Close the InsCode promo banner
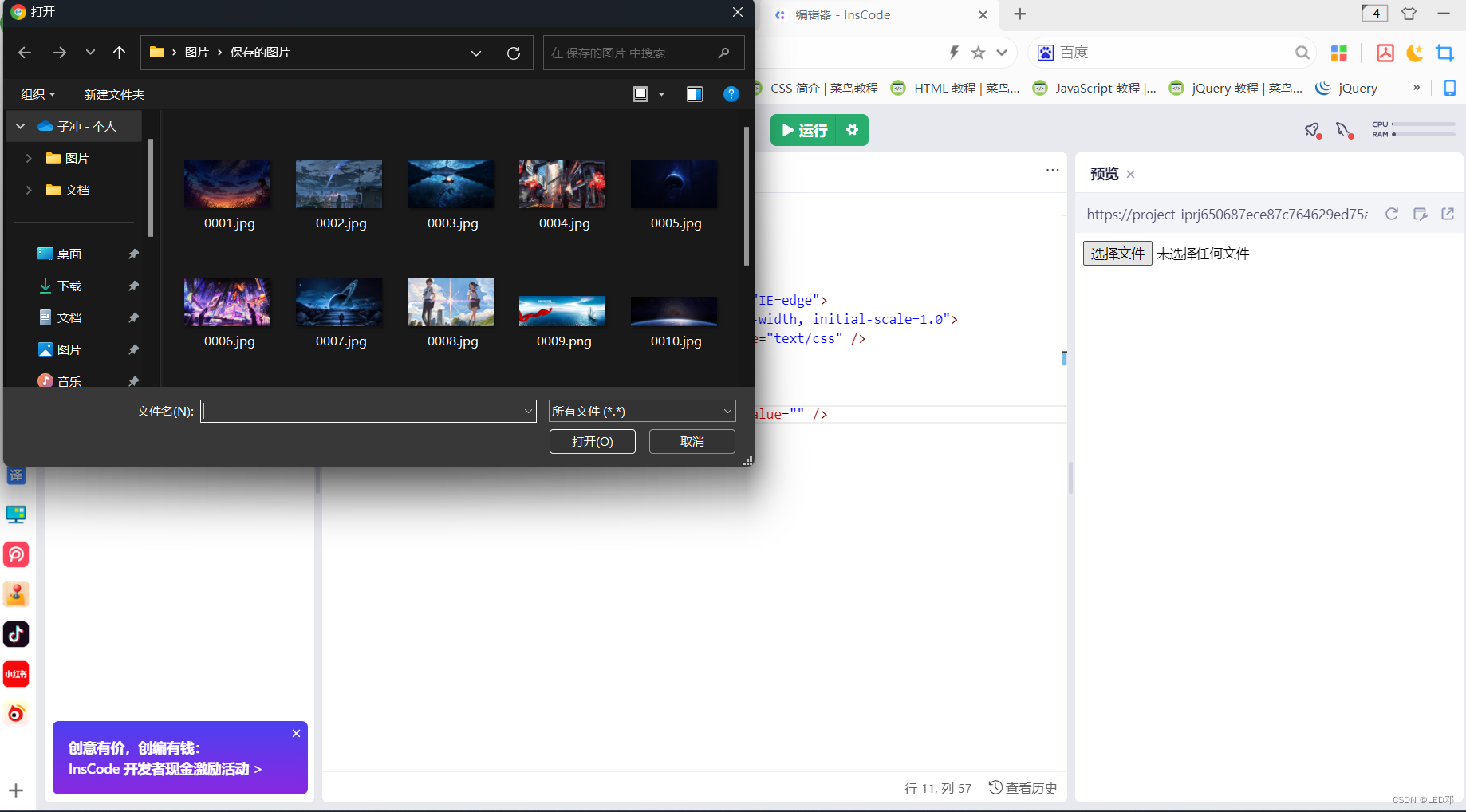1466x812 pixels. (296, 733)
